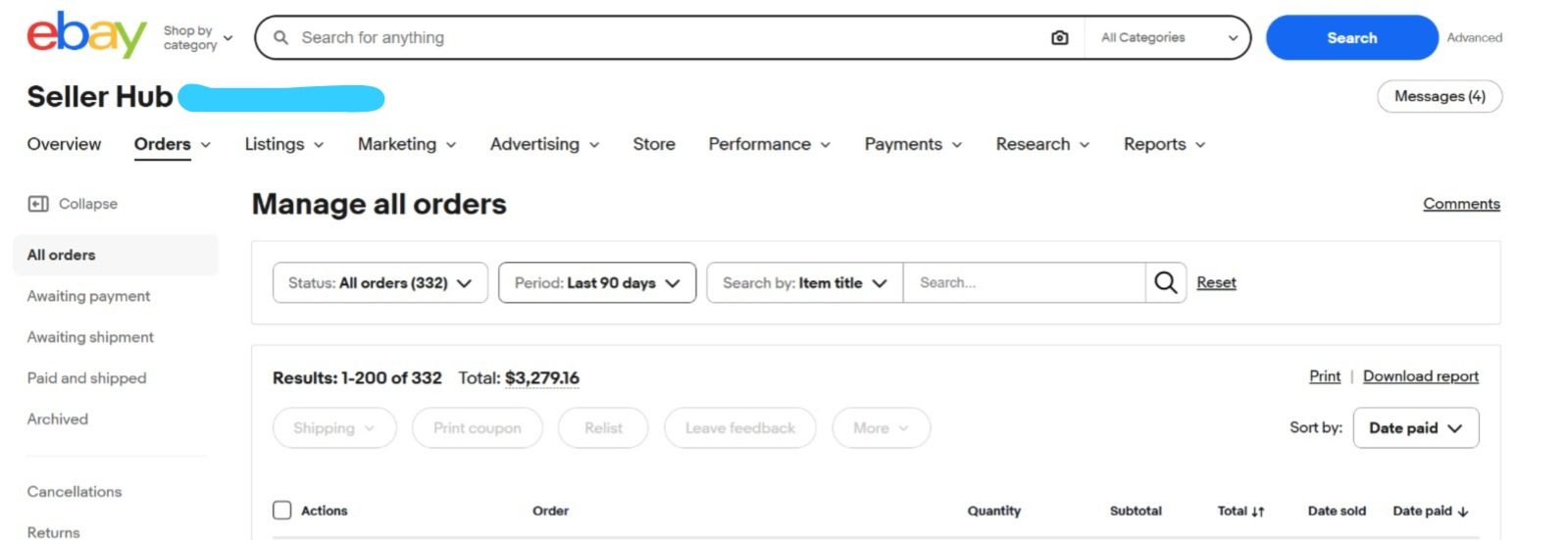Click the Print coupon button
Screen dimensions: 1568x540
478,428
